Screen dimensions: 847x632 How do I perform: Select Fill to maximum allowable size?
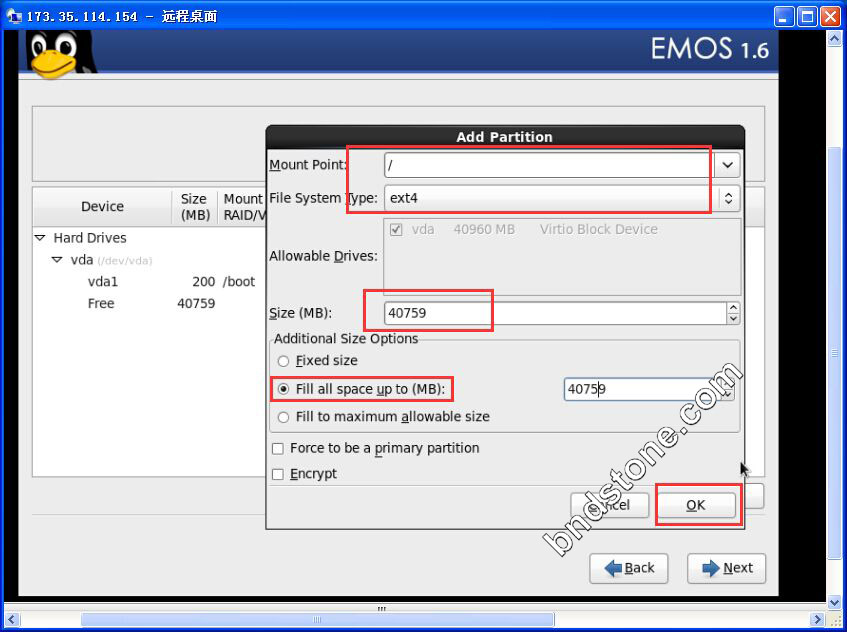pos(283,417)
